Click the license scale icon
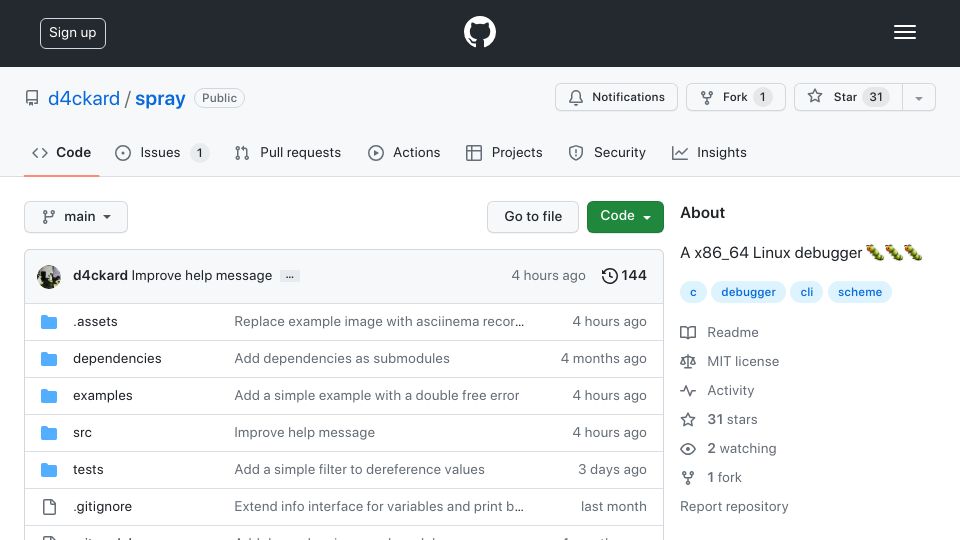 [688, 362]
